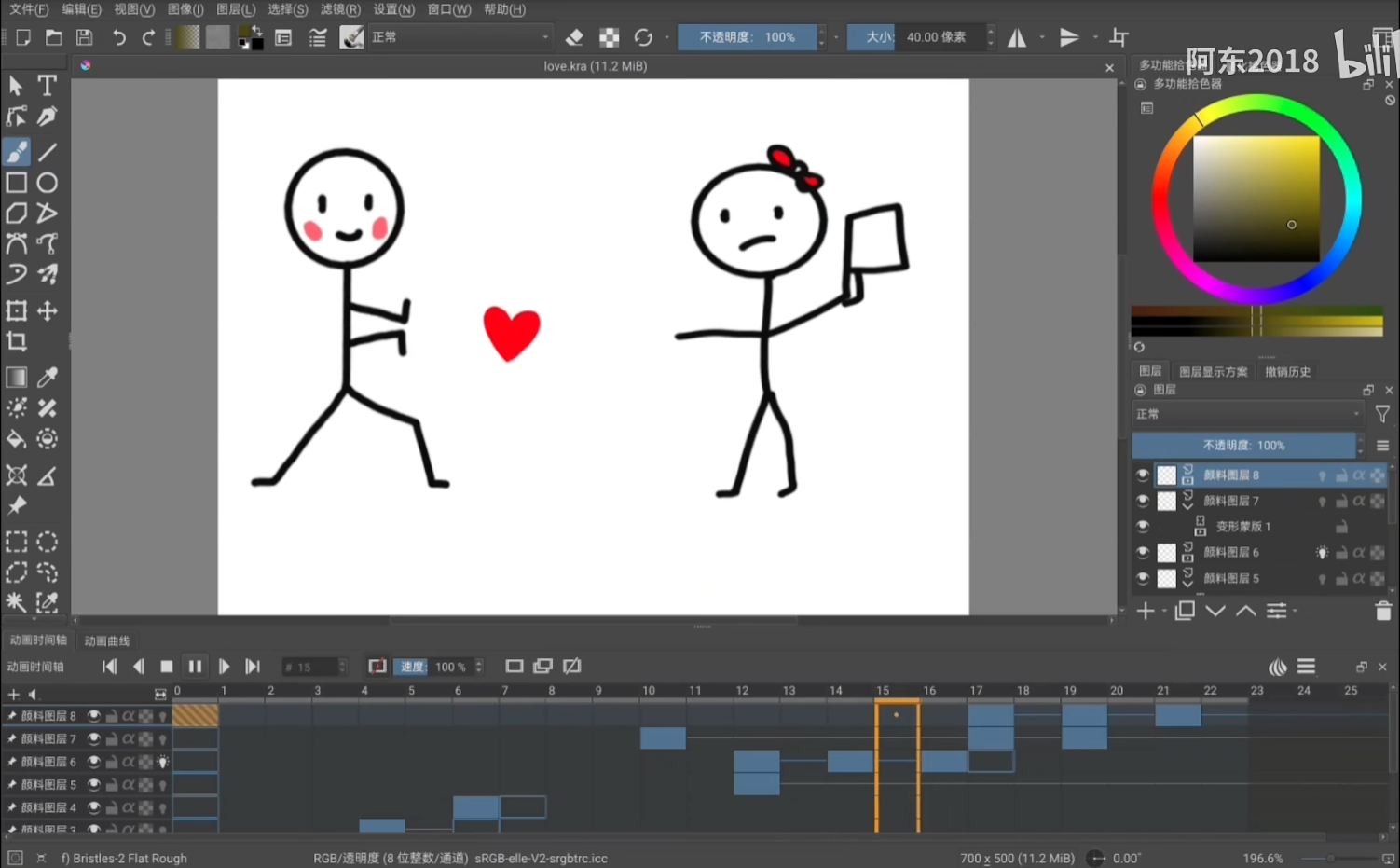This screenshot has height=868, width=1400.
Task: Select the Crop tool
Action: pyautogui.click(x=17, y=341)
